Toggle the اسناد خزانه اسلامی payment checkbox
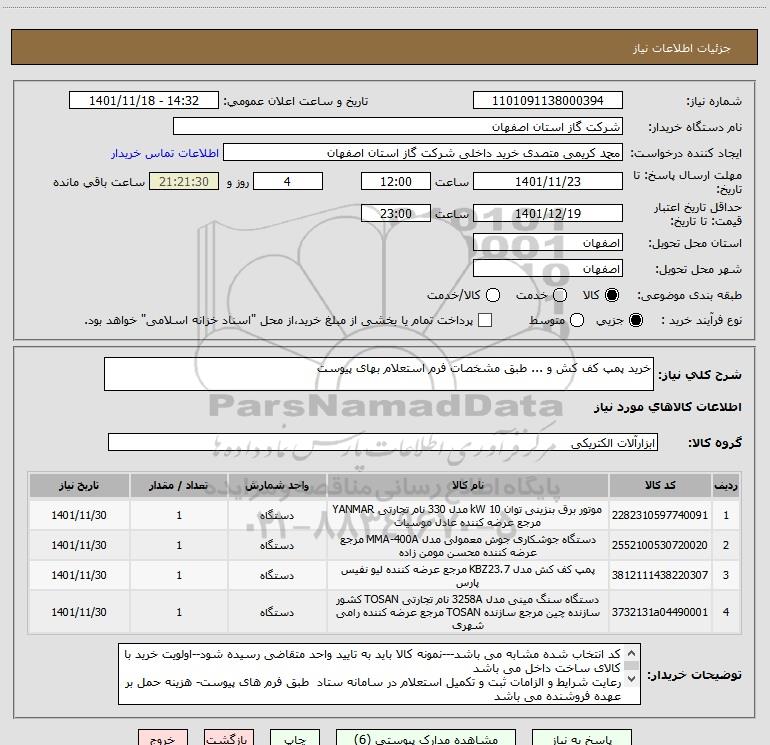Viewport: 770px width, 745px height. click(485, 320)
